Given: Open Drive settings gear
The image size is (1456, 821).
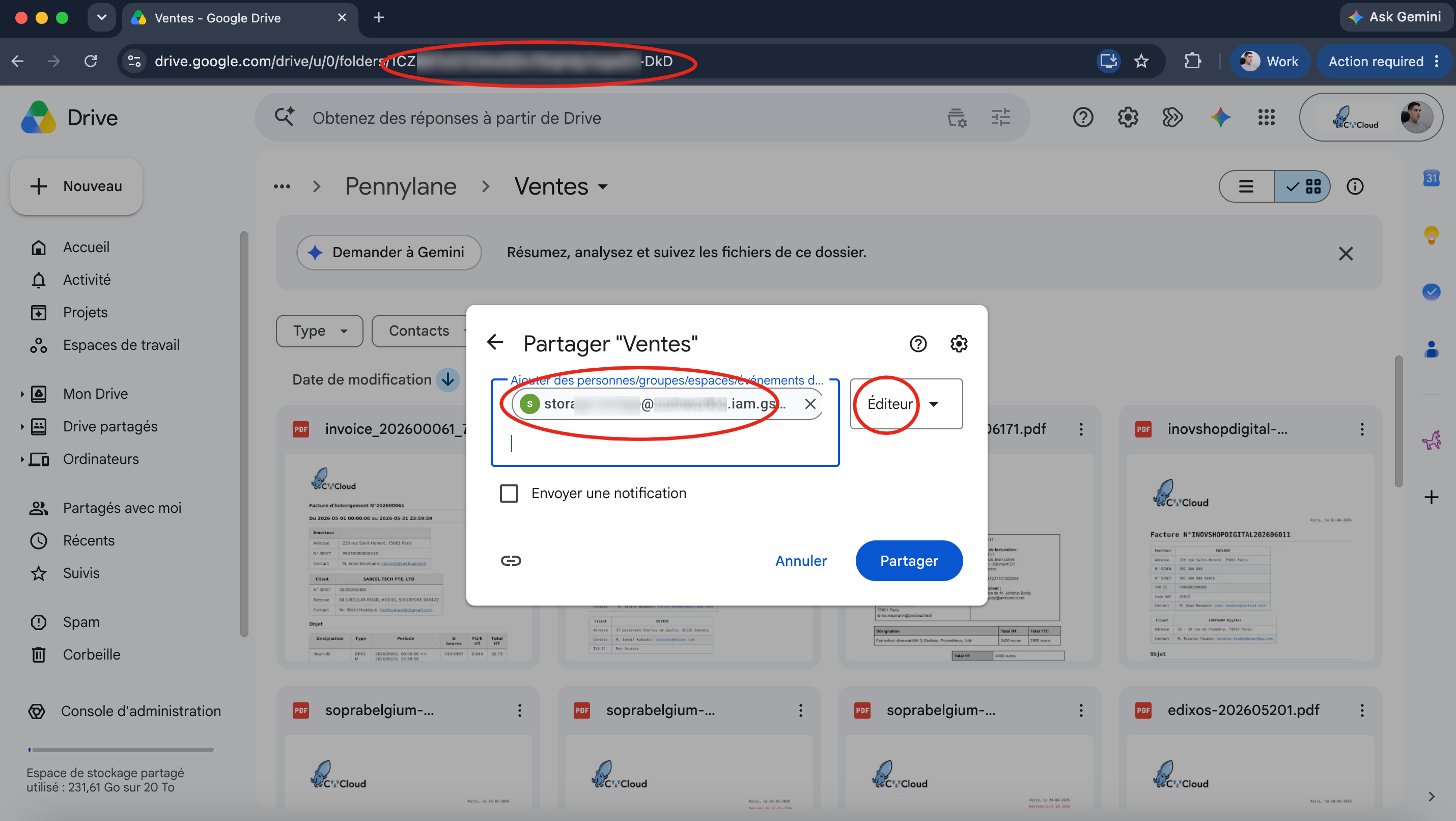Looking at the screenshot, I should click(x=1128, y=118).
